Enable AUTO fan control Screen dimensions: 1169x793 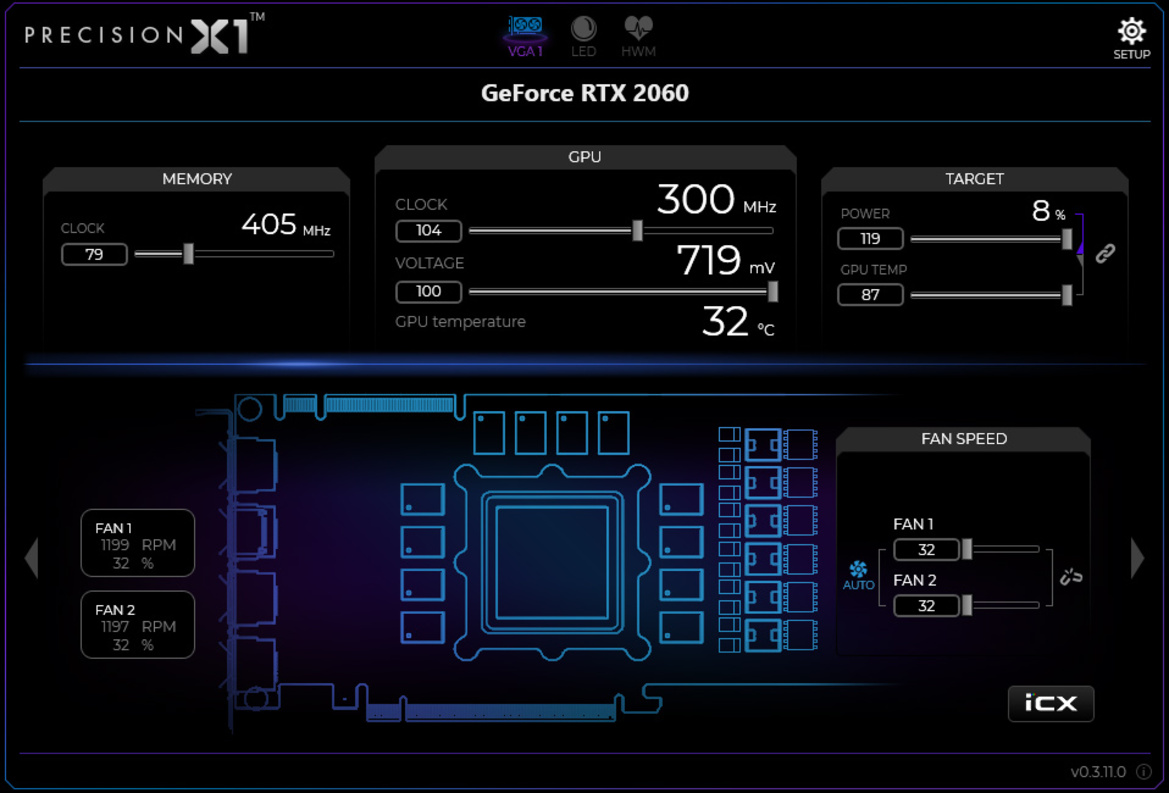coord(858,575)
